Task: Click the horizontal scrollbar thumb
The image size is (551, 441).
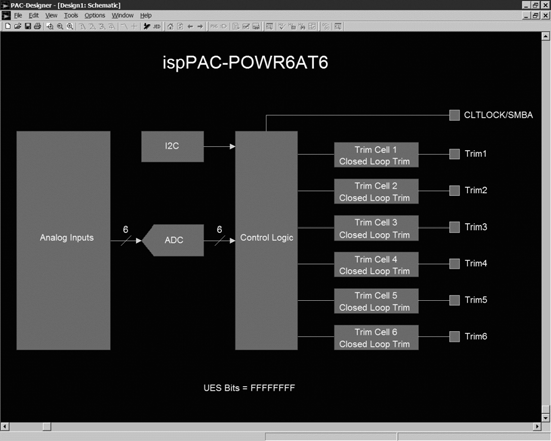Action: 47,427
